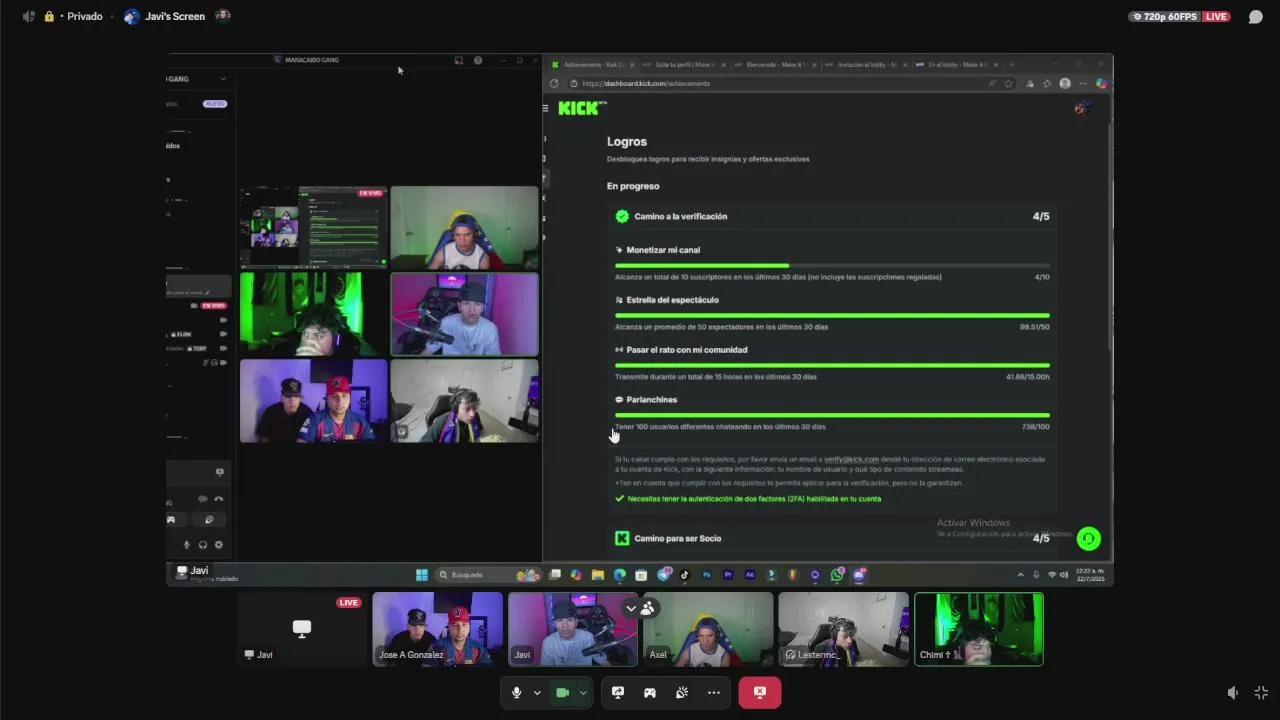The height and width of the screenshot is (720, 1280).
Task: Mute the stream with the top-left speaker icon
Action: coord(28,17)
